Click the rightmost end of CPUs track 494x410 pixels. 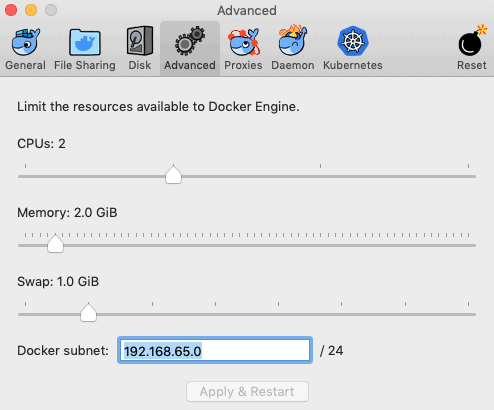473,176
